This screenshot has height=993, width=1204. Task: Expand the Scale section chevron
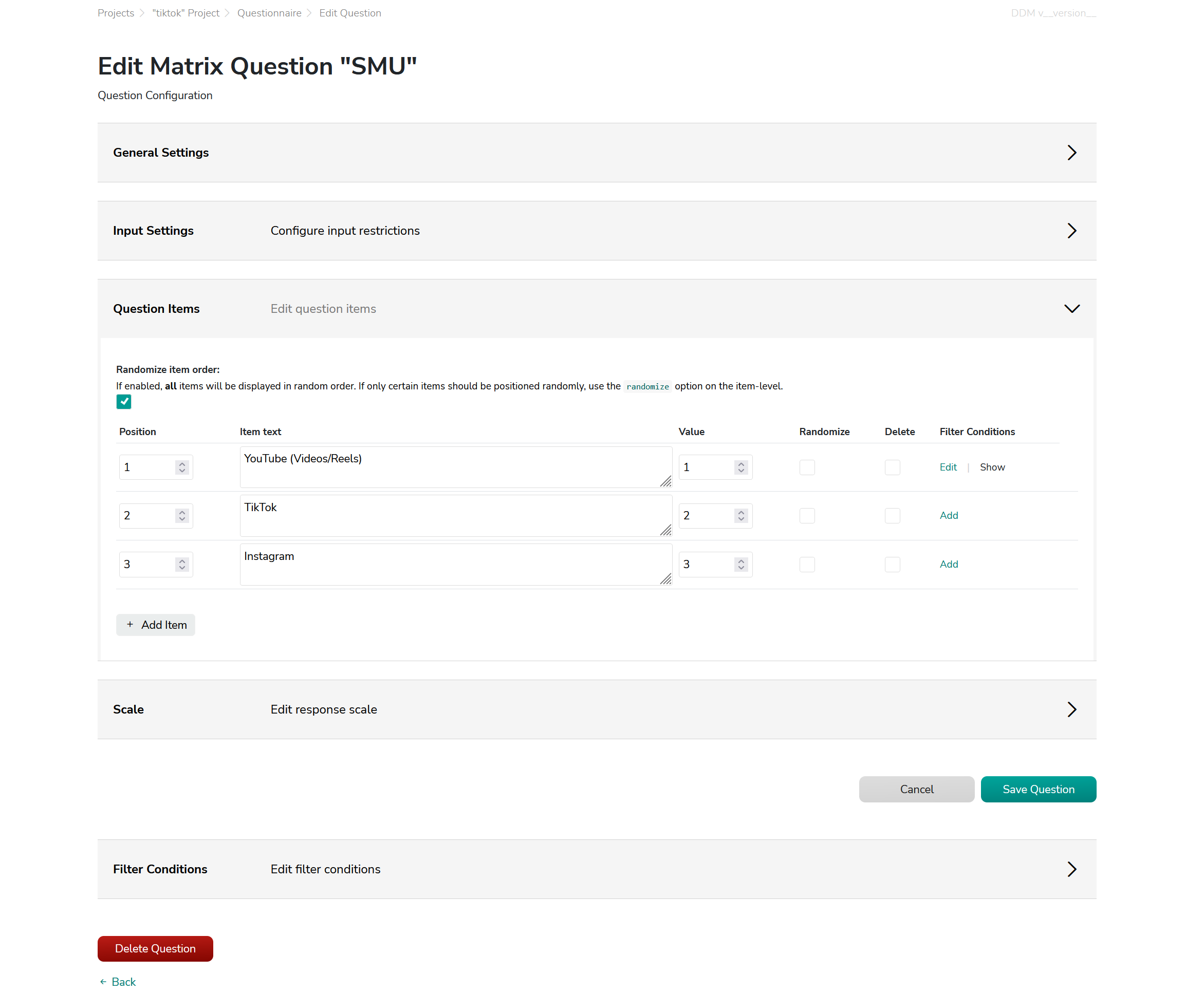[1071, 709]
